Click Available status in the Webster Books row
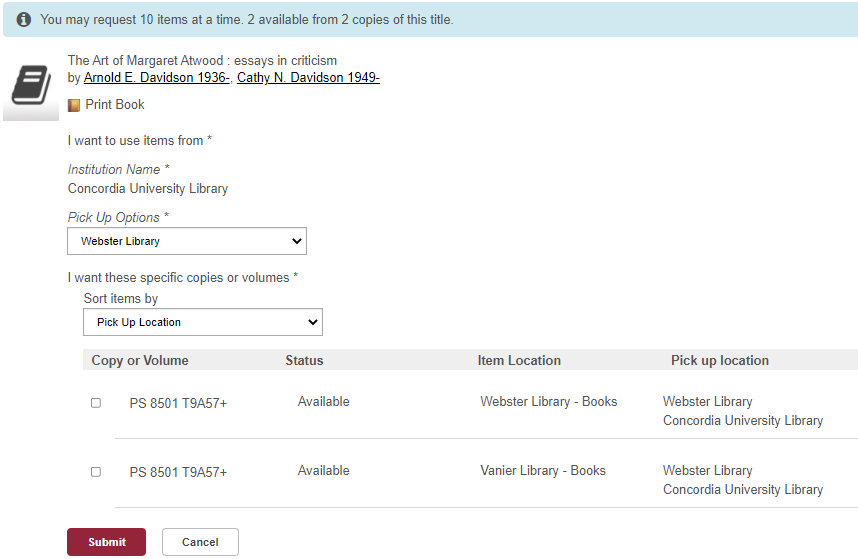858x559 pixels. click(323, 401)
